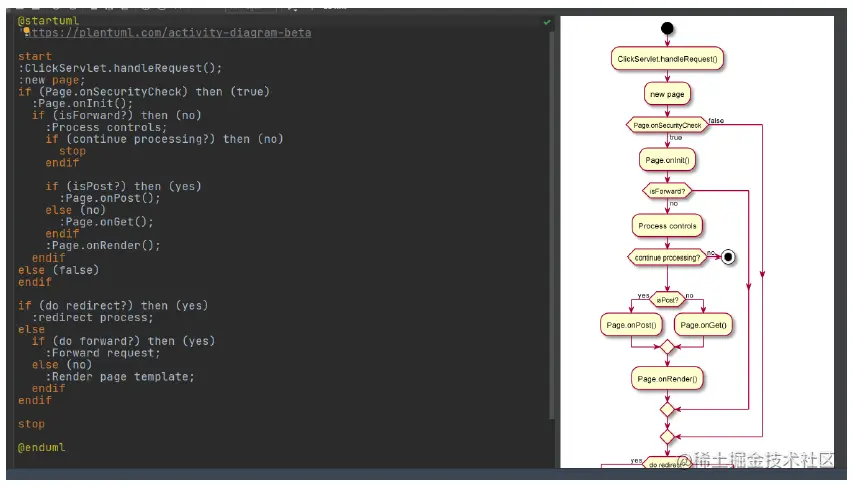Select the isForward? decision diamond

click(667, 191)
